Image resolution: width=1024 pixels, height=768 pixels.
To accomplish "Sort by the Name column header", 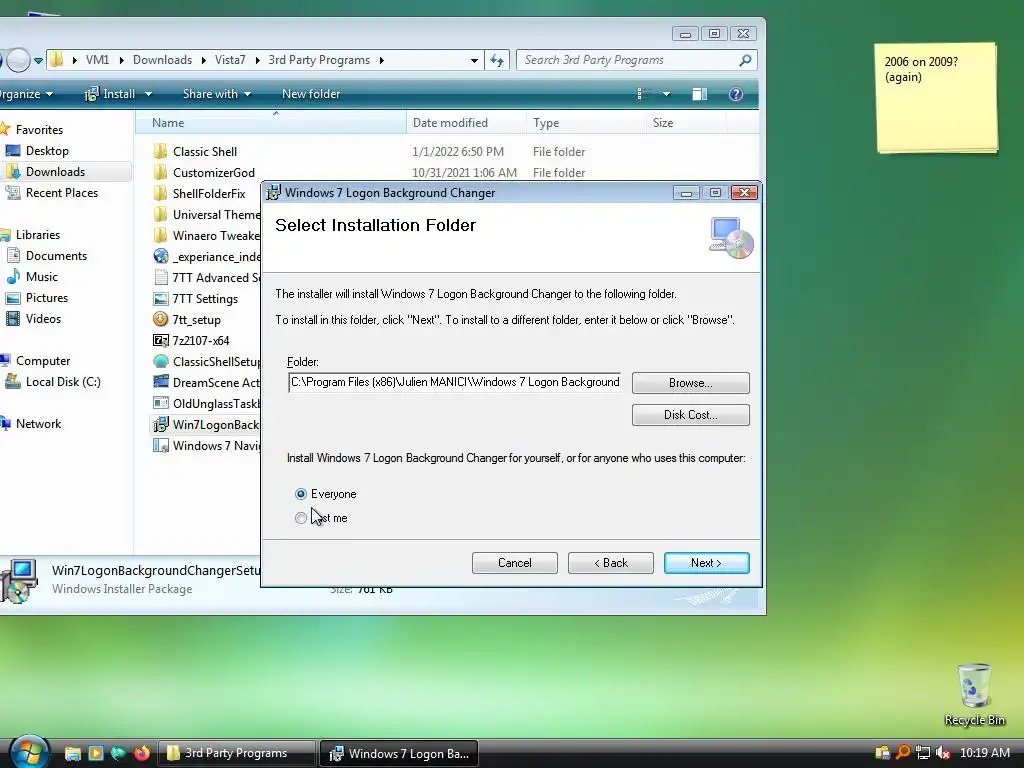I will tap(270, 123).
